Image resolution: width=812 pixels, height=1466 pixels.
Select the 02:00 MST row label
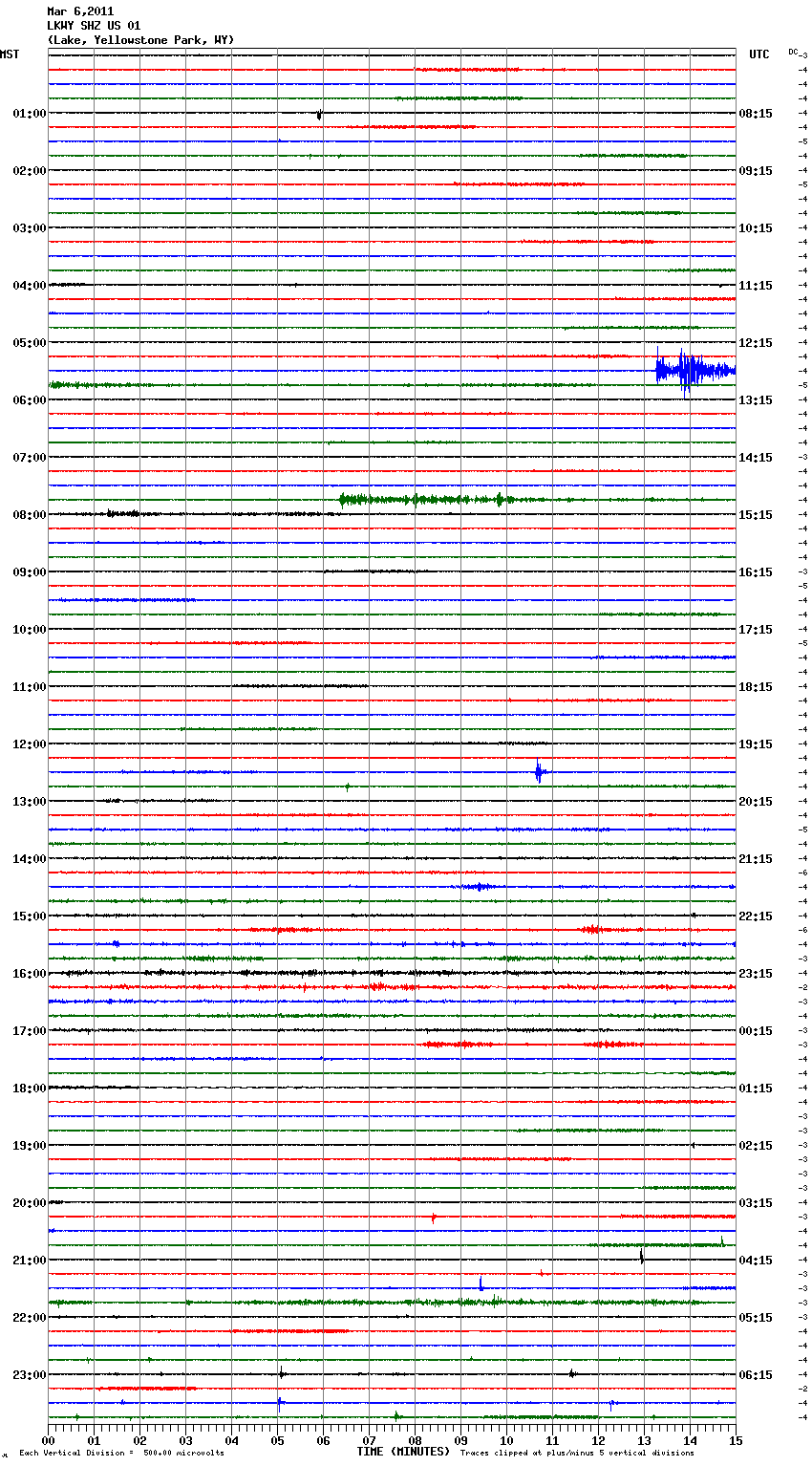[x=30, y=171]
